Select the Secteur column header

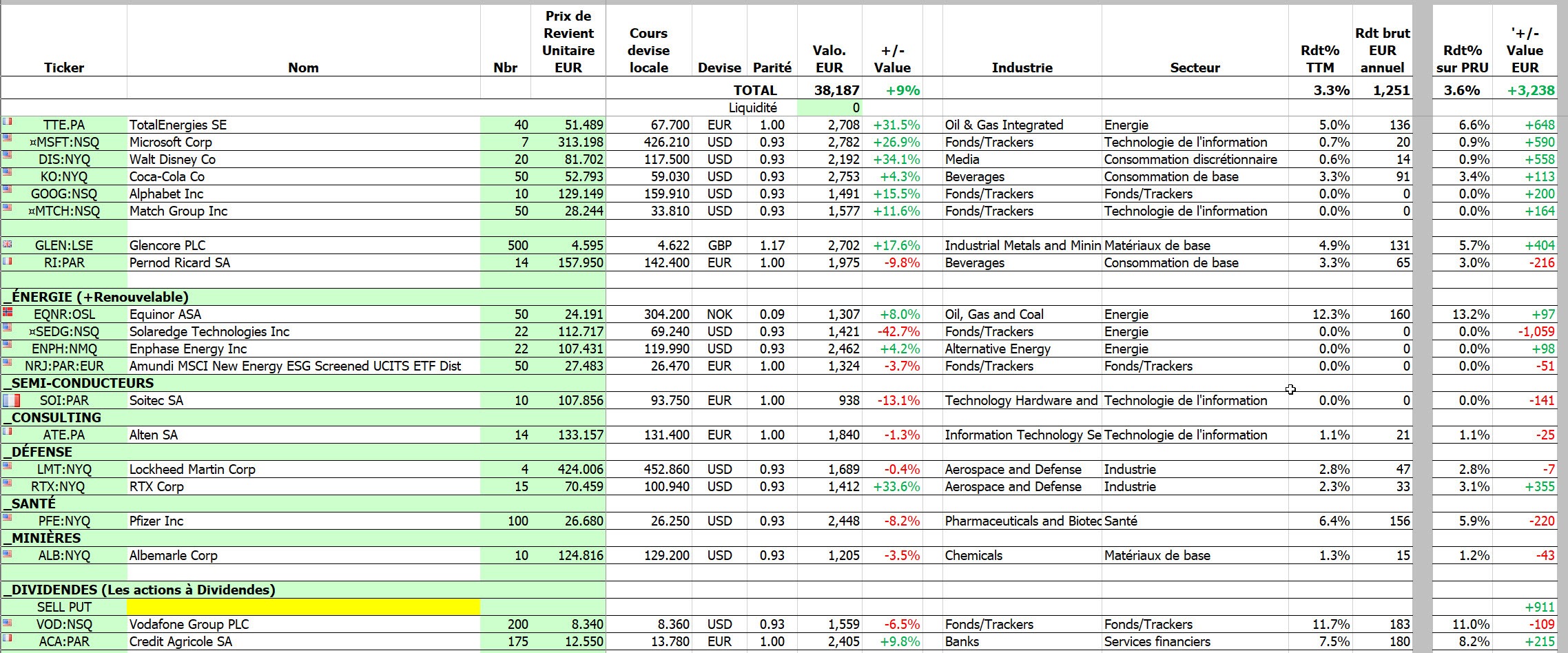coord(1195,68)
